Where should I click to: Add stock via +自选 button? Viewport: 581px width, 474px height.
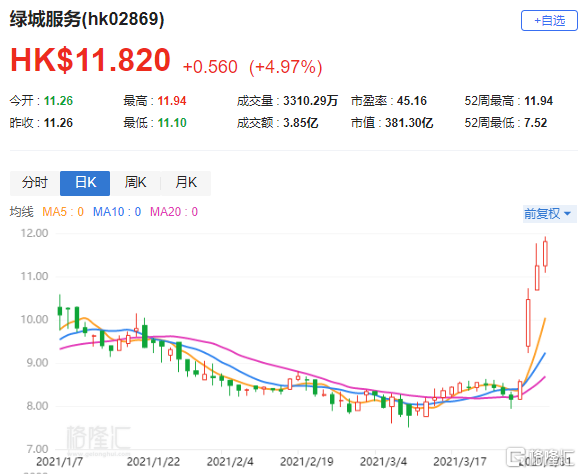[x=549, y=20]
